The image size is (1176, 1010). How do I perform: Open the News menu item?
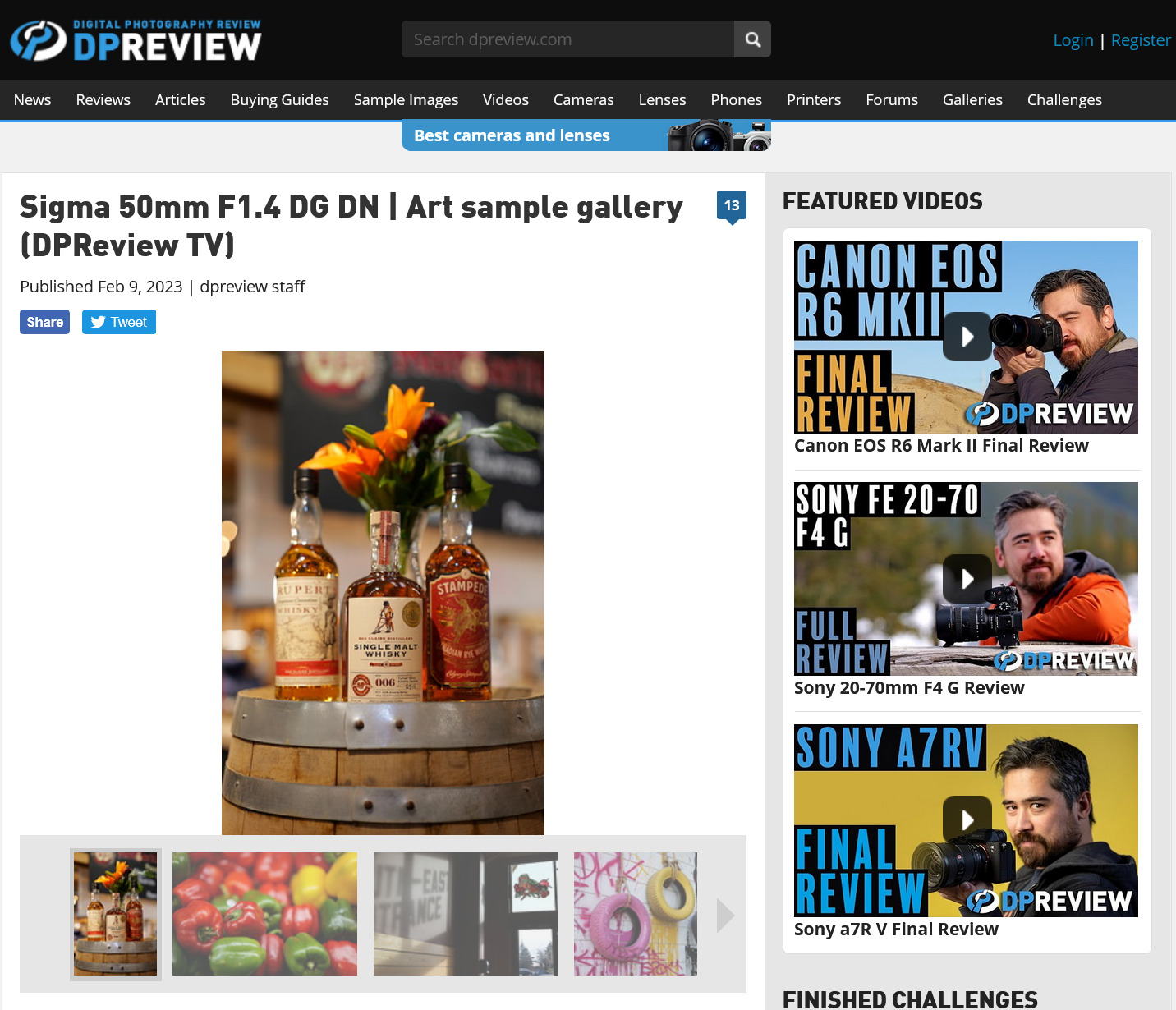[x=32, y=99]
